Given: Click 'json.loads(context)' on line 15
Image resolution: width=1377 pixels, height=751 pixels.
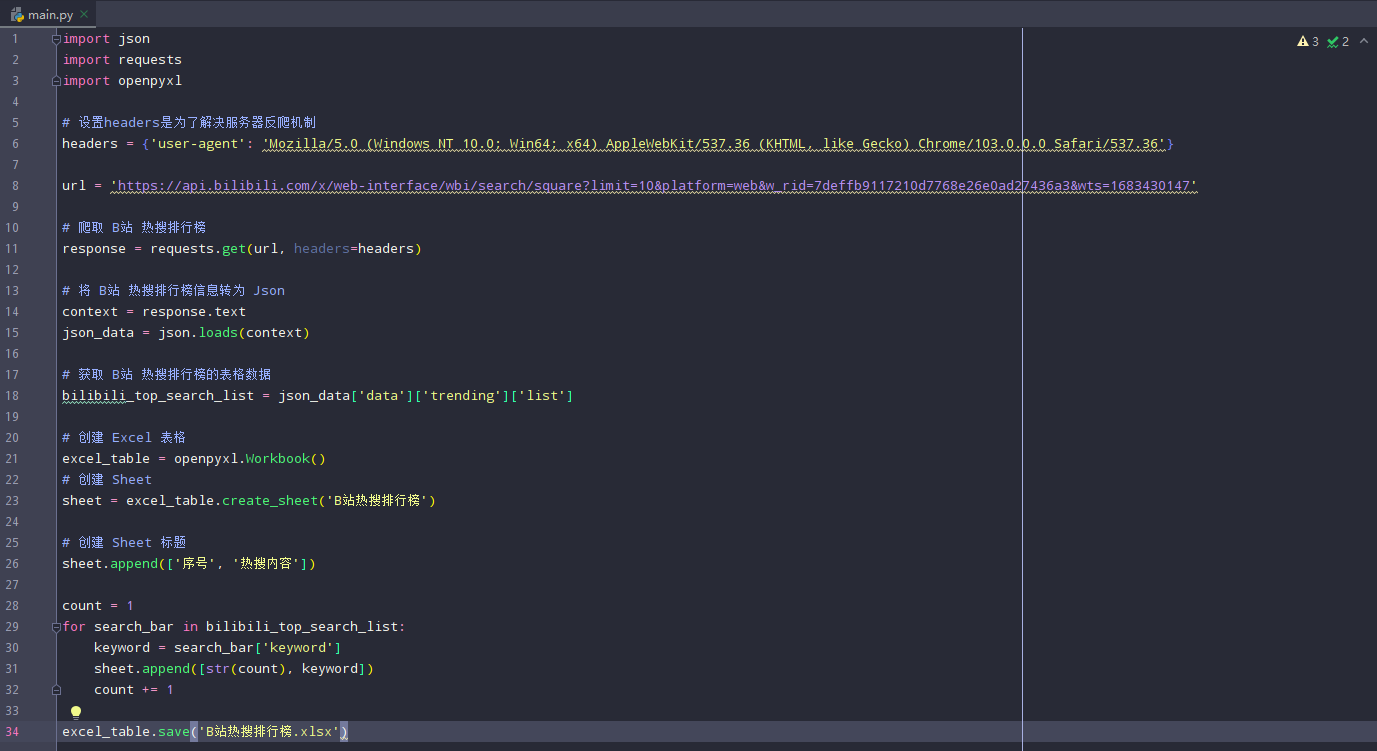Looking at the screenshot, I should click(234, 333).
